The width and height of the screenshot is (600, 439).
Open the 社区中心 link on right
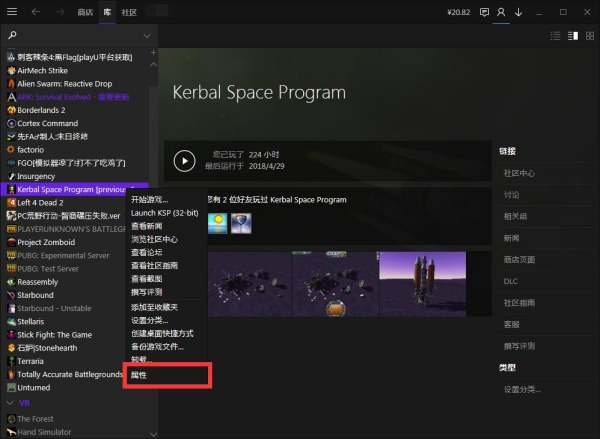coord(519,173)
